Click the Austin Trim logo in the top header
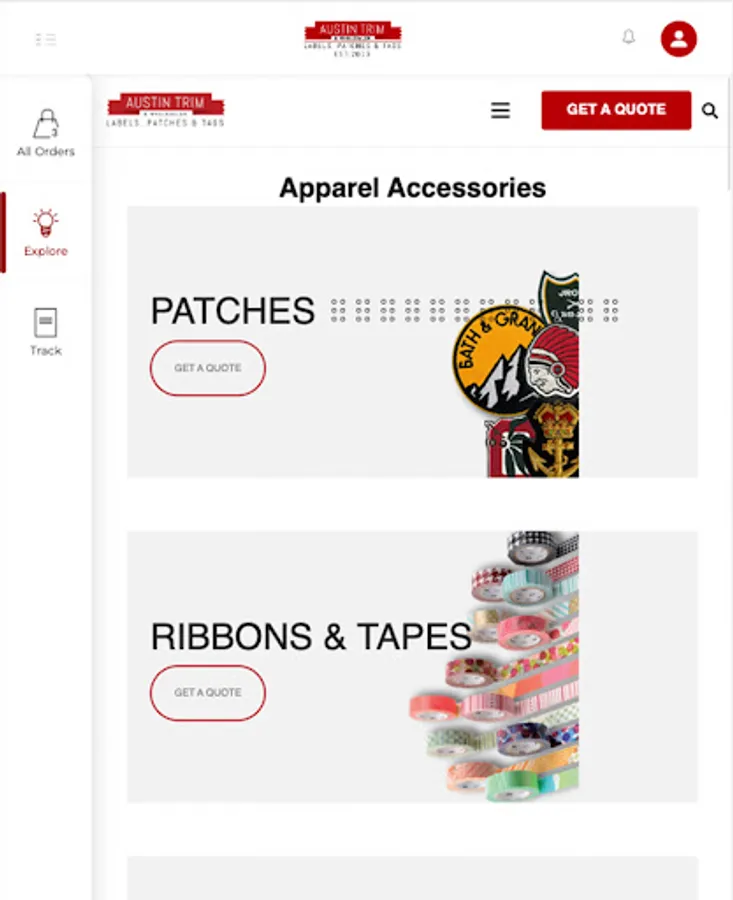Image resolution: width=733 pixels, height=900 pixels. tap(352, 39)
